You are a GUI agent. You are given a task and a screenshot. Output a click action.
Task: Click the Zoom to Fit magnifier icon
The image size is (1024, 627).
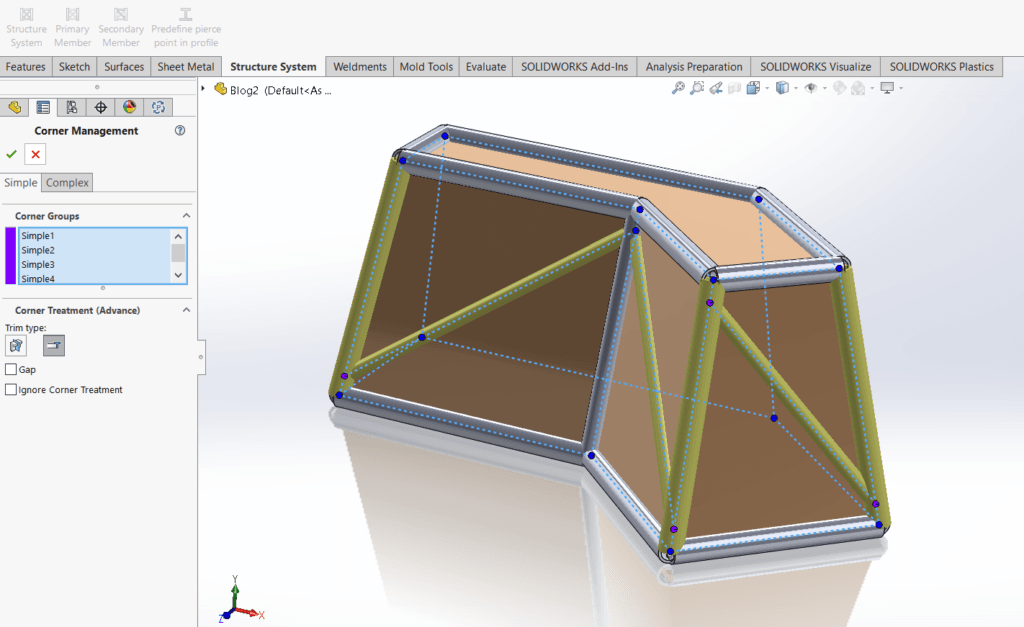678,88
